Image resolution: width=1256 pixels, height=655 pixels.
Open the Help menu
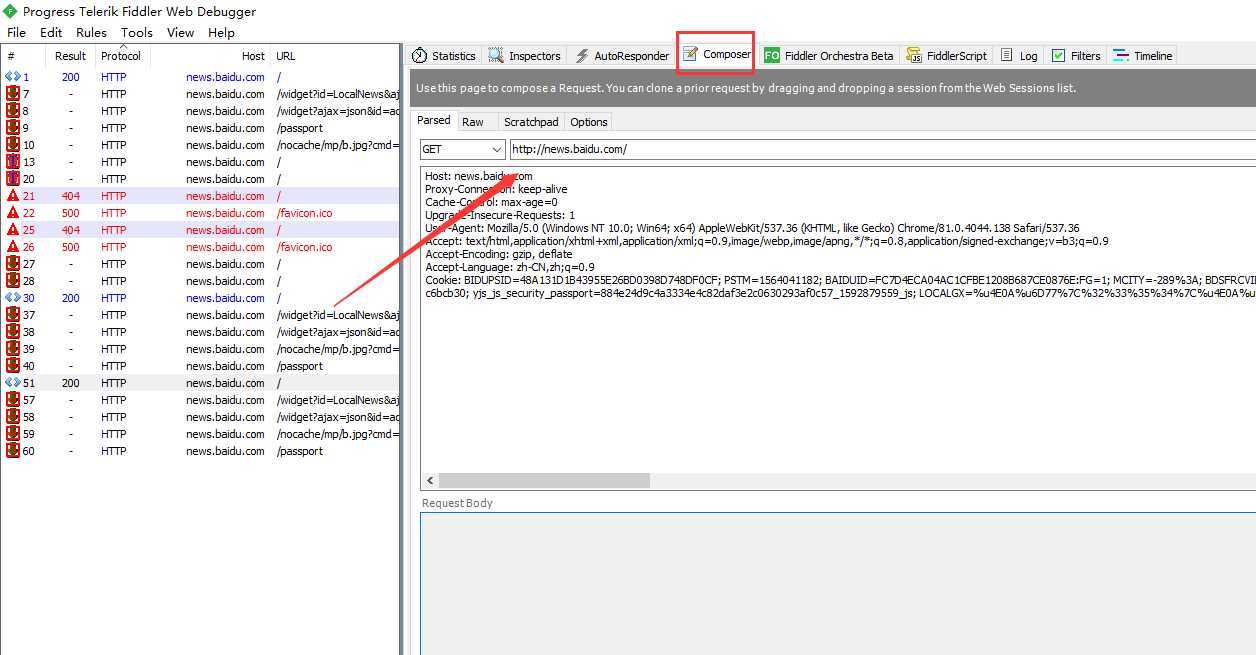[x=221, y=32]
